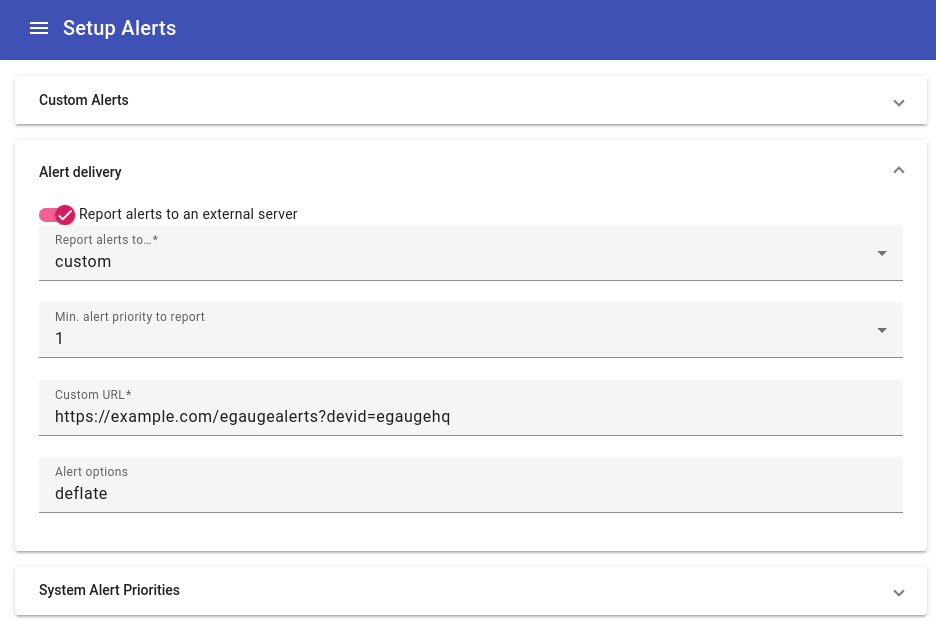Click the System Alert Priorities chevron

(x=898, y=592)
